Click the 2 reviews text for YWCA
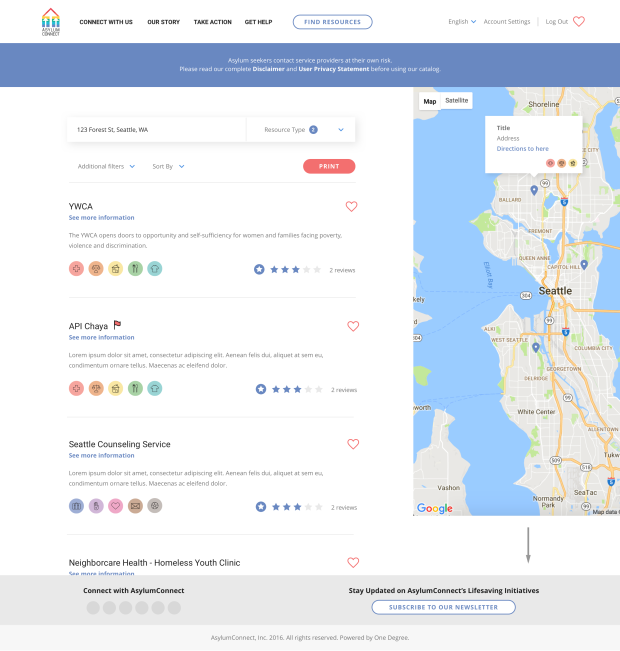 pos(342,270)
